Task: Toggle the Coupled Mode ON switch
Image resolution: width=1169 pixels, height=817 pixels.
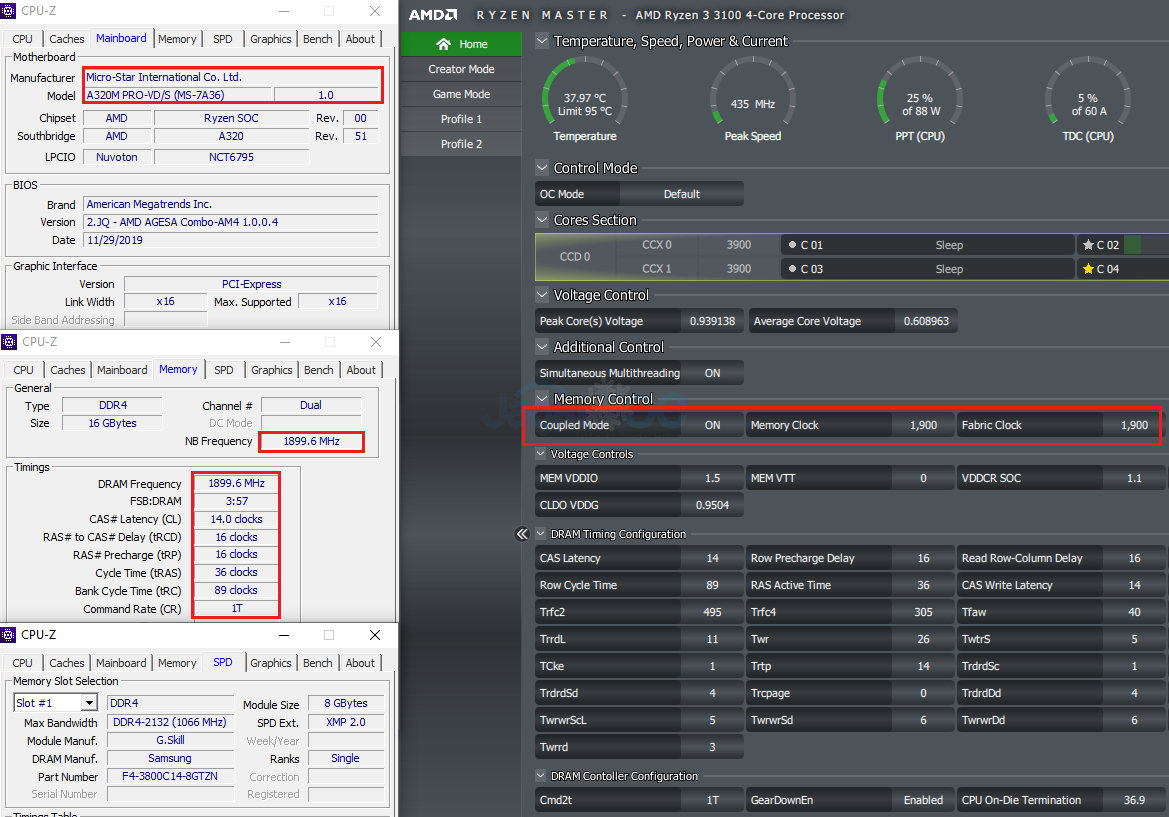Action: 712,425
